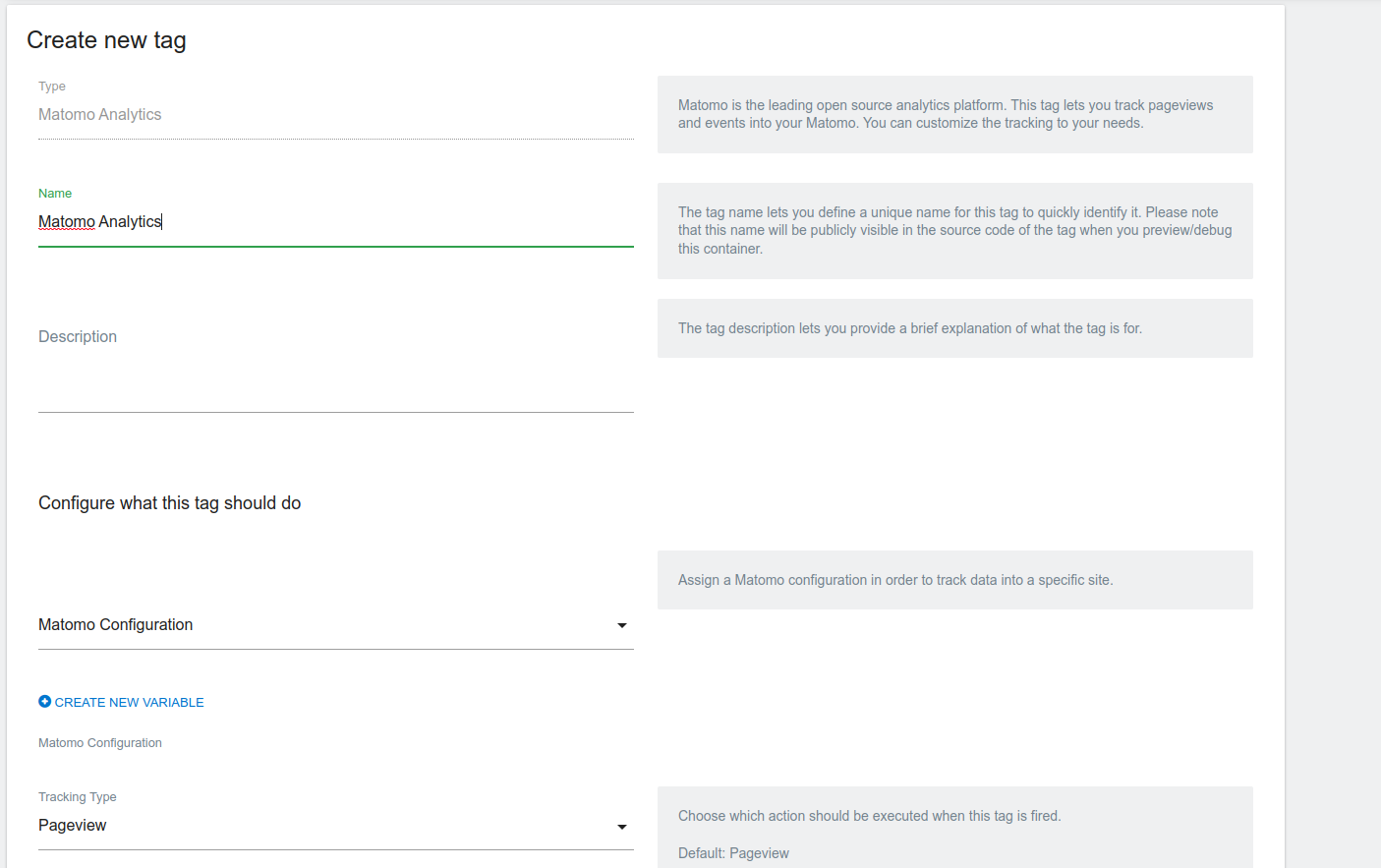Click the Type field label

pyautogui.click(x=52, y=87)
